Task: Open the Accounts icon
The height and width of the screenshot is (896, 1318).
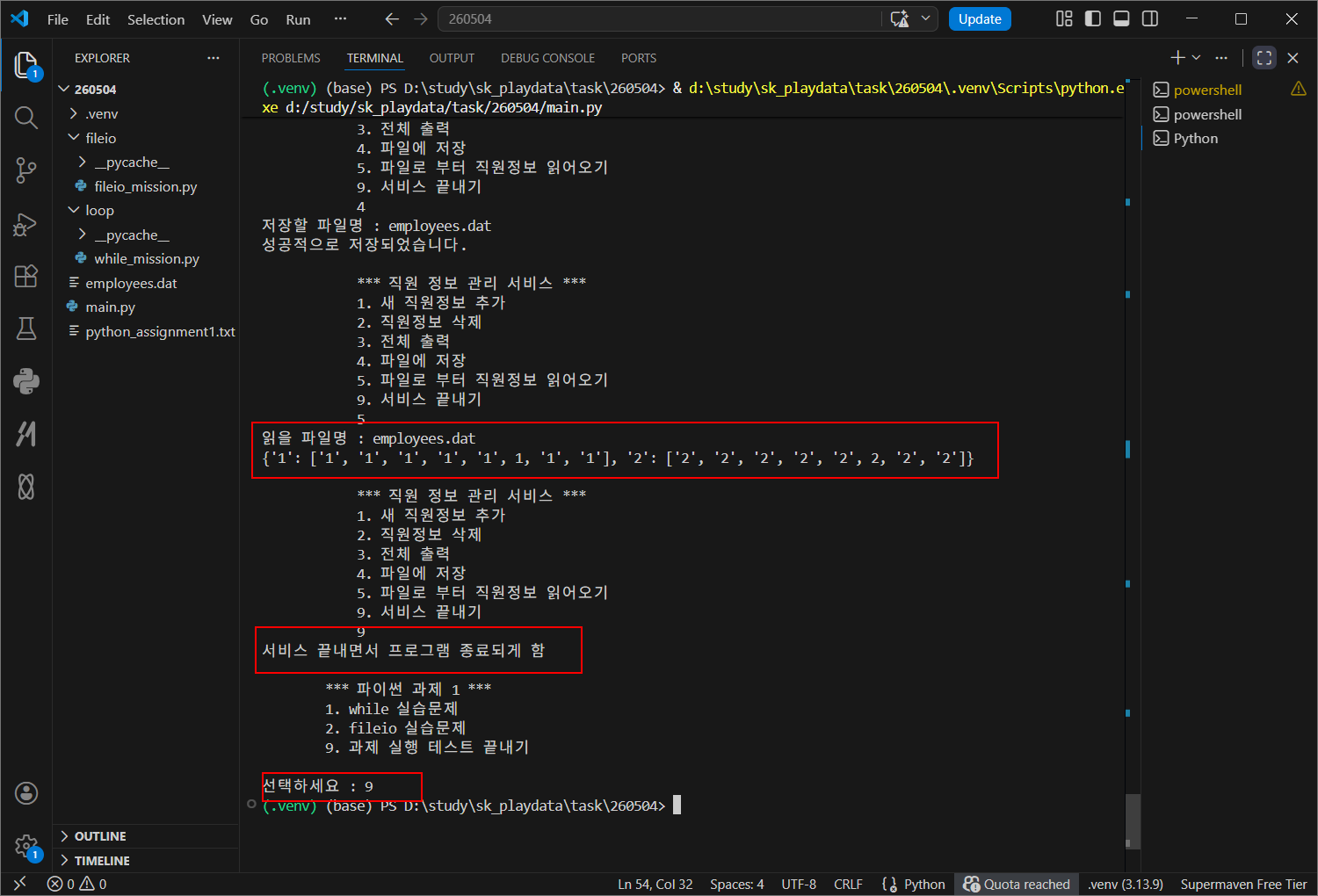Action: 26,793
